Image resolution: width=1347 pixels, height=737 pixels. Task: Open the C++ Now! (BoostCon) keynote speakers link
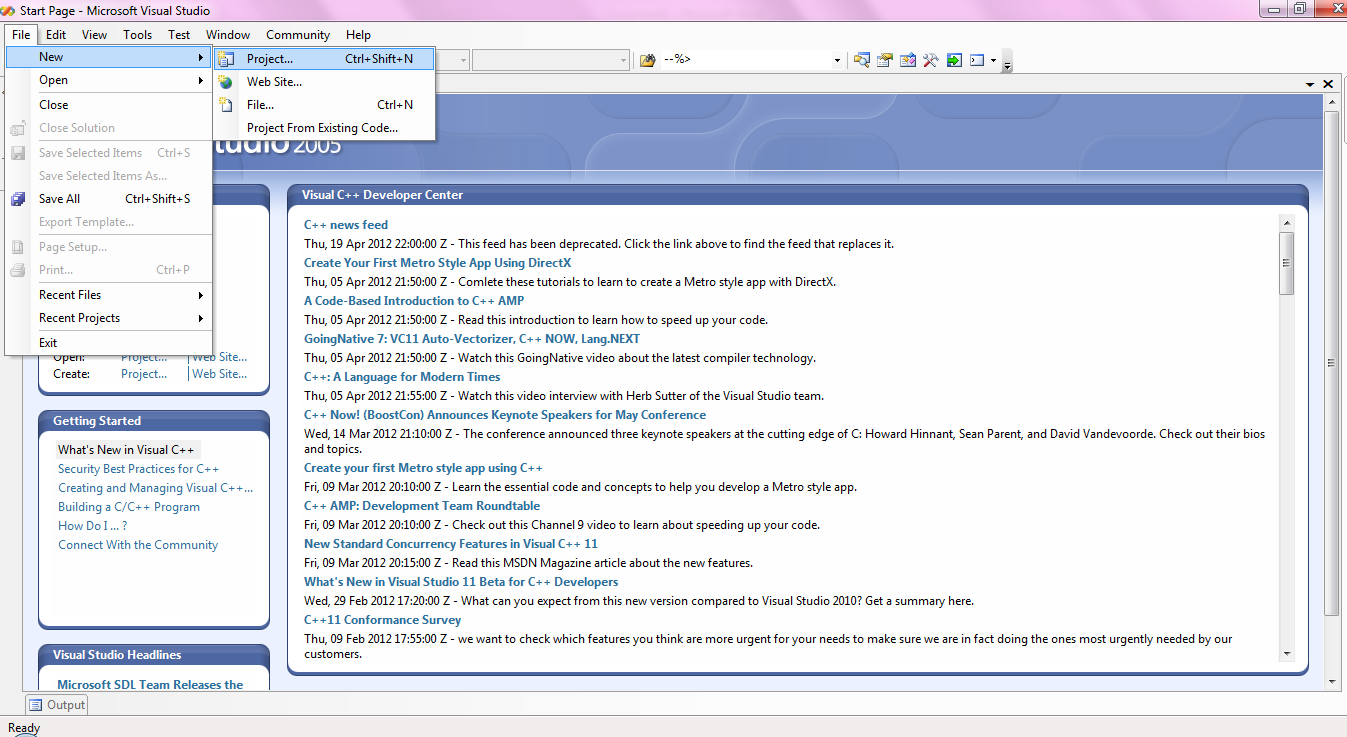click(505, 415)
